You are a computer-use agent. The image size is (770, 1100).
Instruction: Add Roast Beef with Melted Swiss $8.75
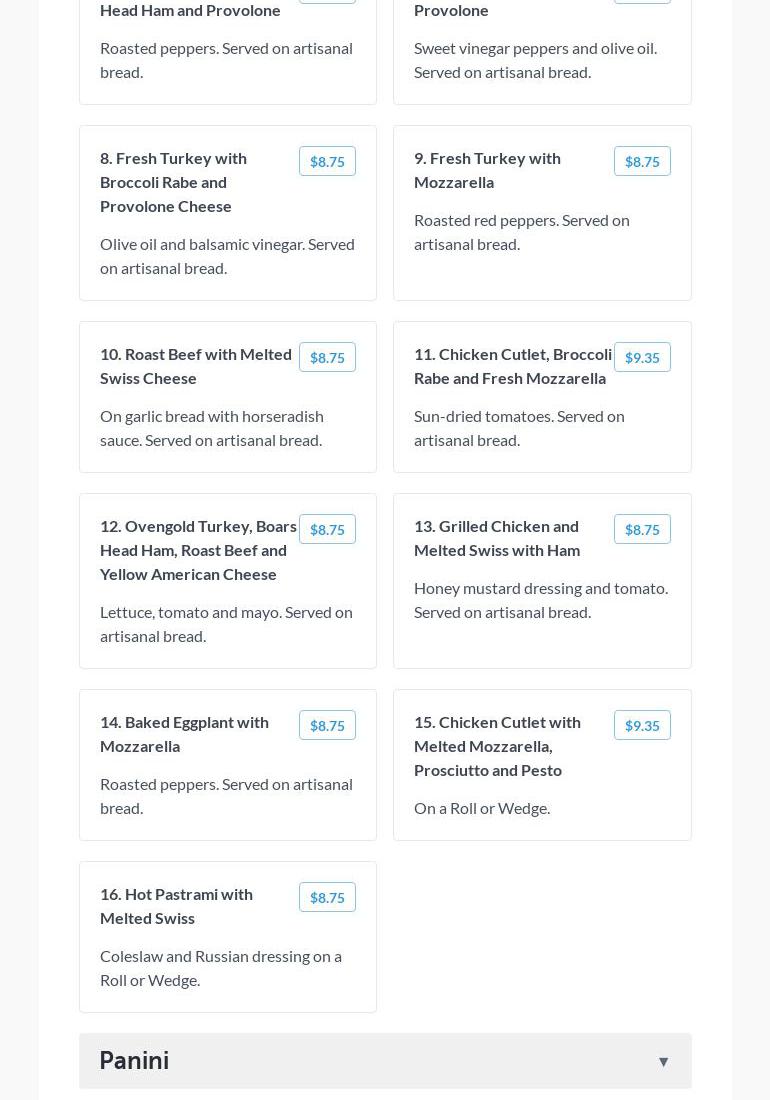pos(327,357)
